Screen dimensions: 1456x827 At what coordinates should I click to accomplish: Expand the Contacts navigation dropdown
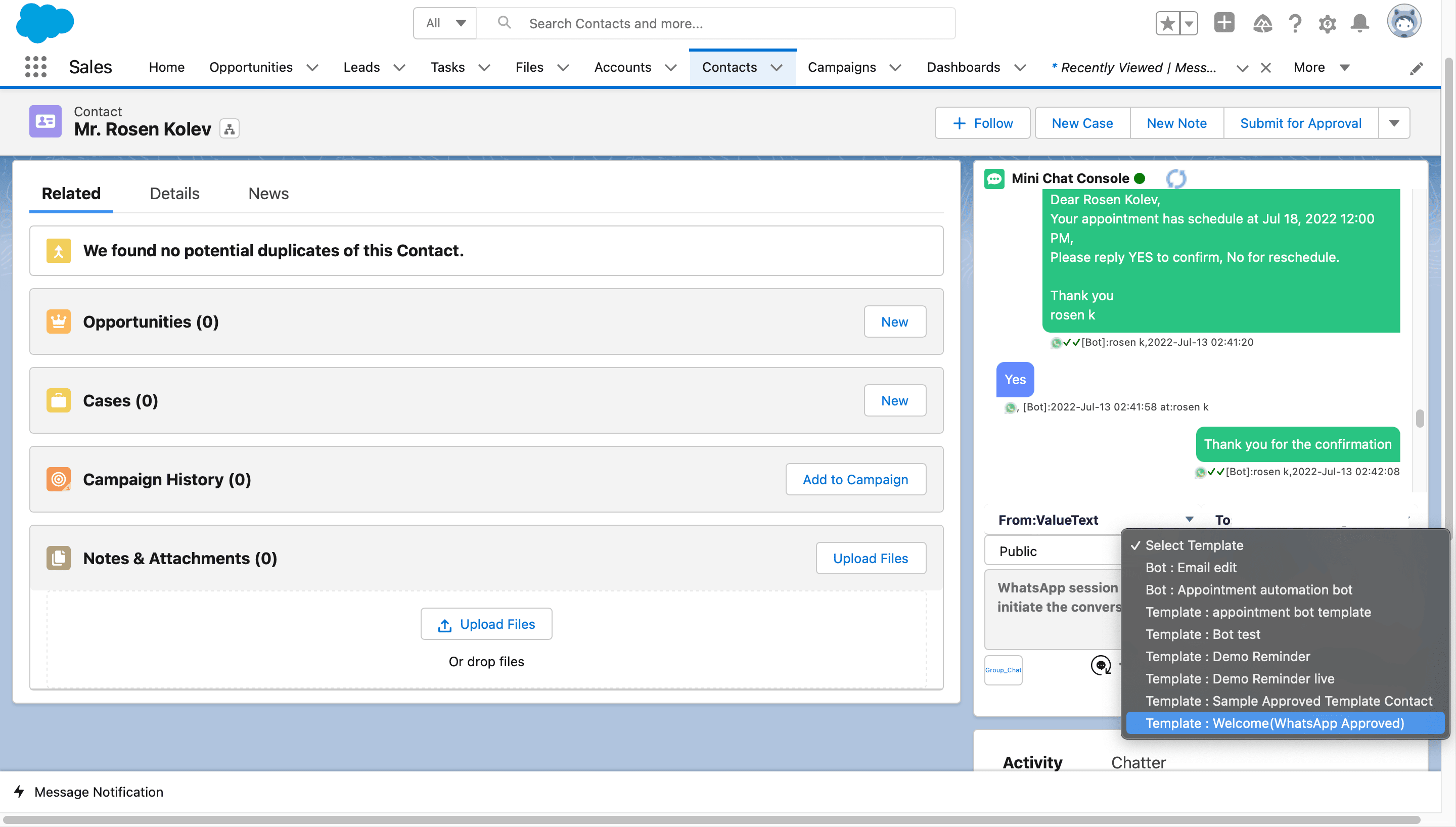(778, 67)
